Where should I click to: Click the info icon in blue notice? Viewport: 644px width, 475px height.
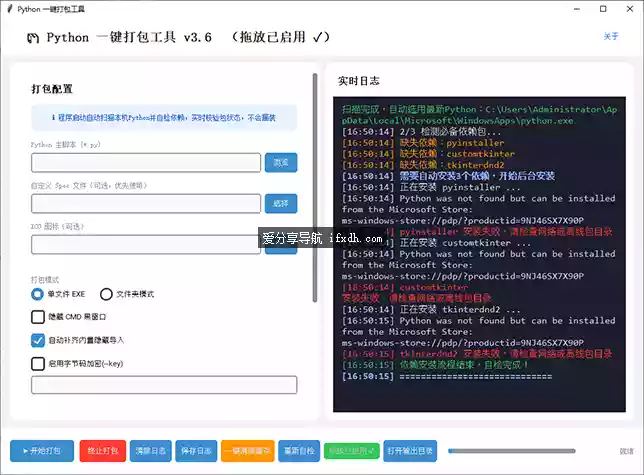53,118
